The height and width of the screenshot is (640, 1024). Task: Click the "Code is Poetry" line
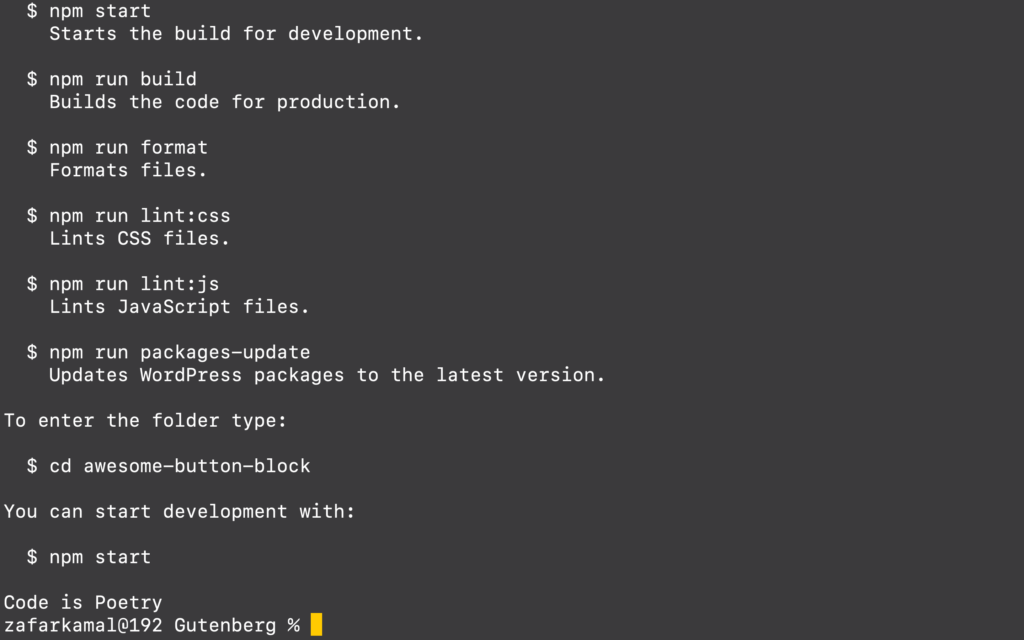point(83,602)
